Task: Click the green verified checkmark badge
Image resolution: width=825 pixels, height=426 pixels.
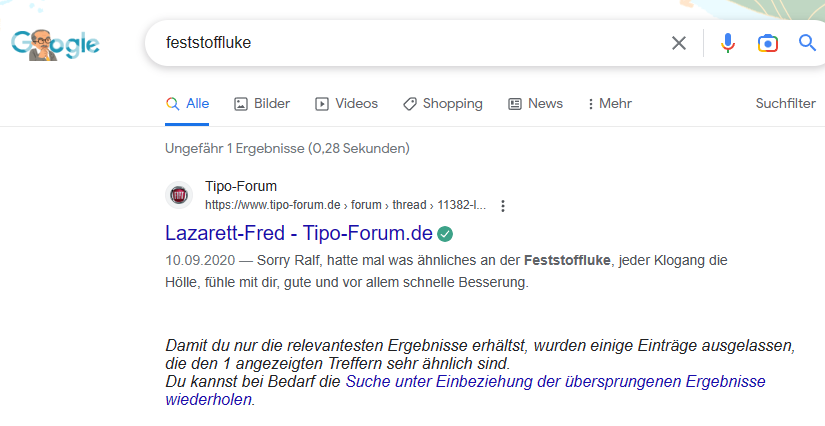Action: 445,234
